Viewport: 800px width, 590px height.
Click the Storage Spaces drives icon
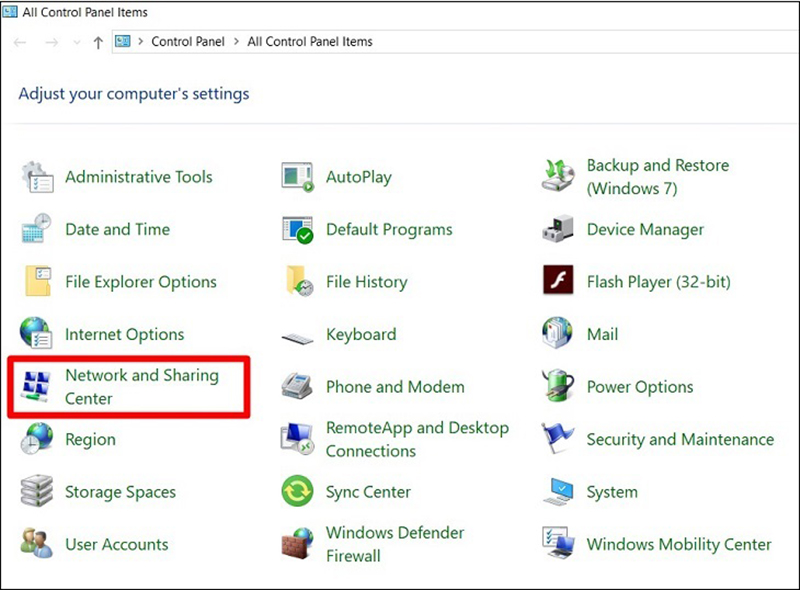point(36,490)
